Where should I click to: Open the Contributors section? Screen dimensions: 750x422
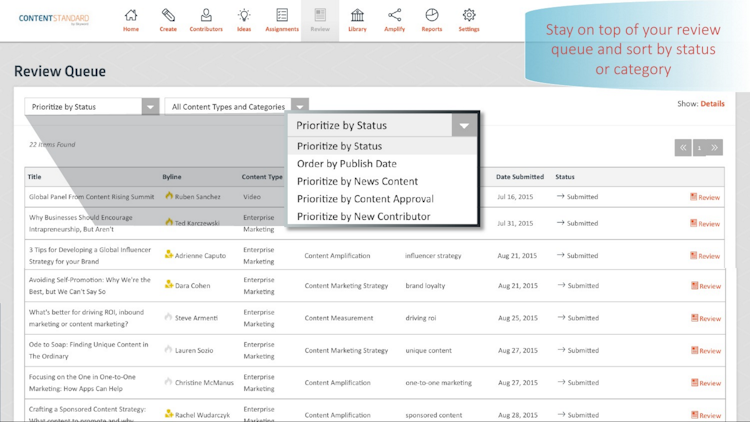coord(206,21)
